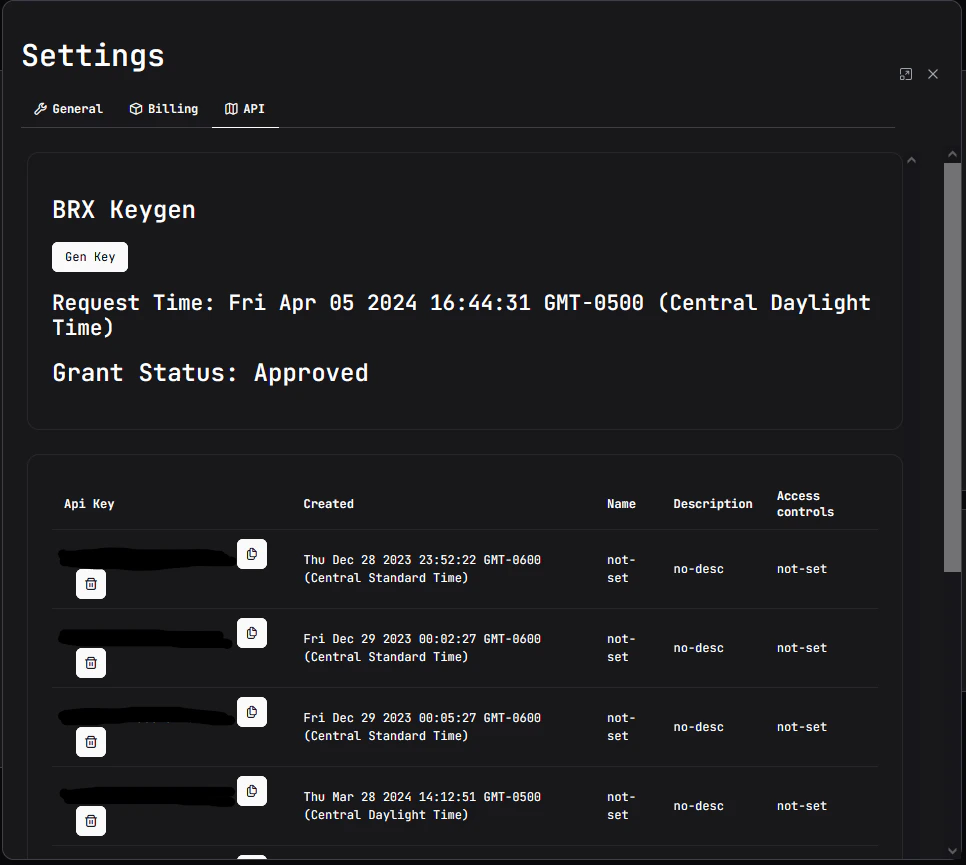Select the API tab

[245, 109]
